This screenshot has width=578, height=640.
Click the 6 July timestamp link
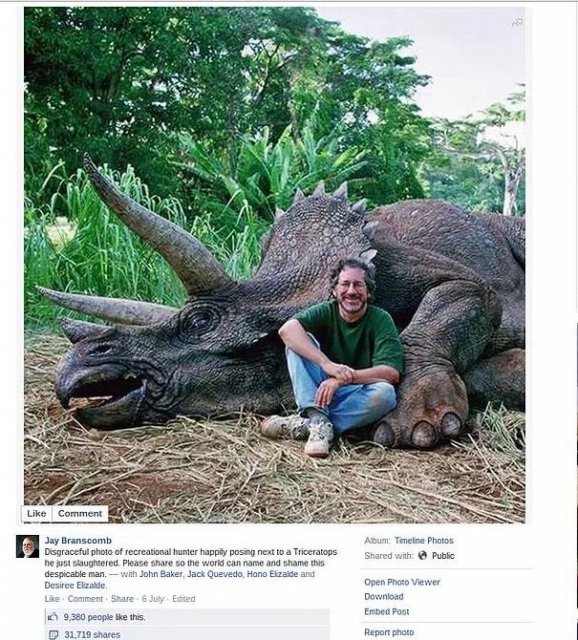tap(153, 599)
